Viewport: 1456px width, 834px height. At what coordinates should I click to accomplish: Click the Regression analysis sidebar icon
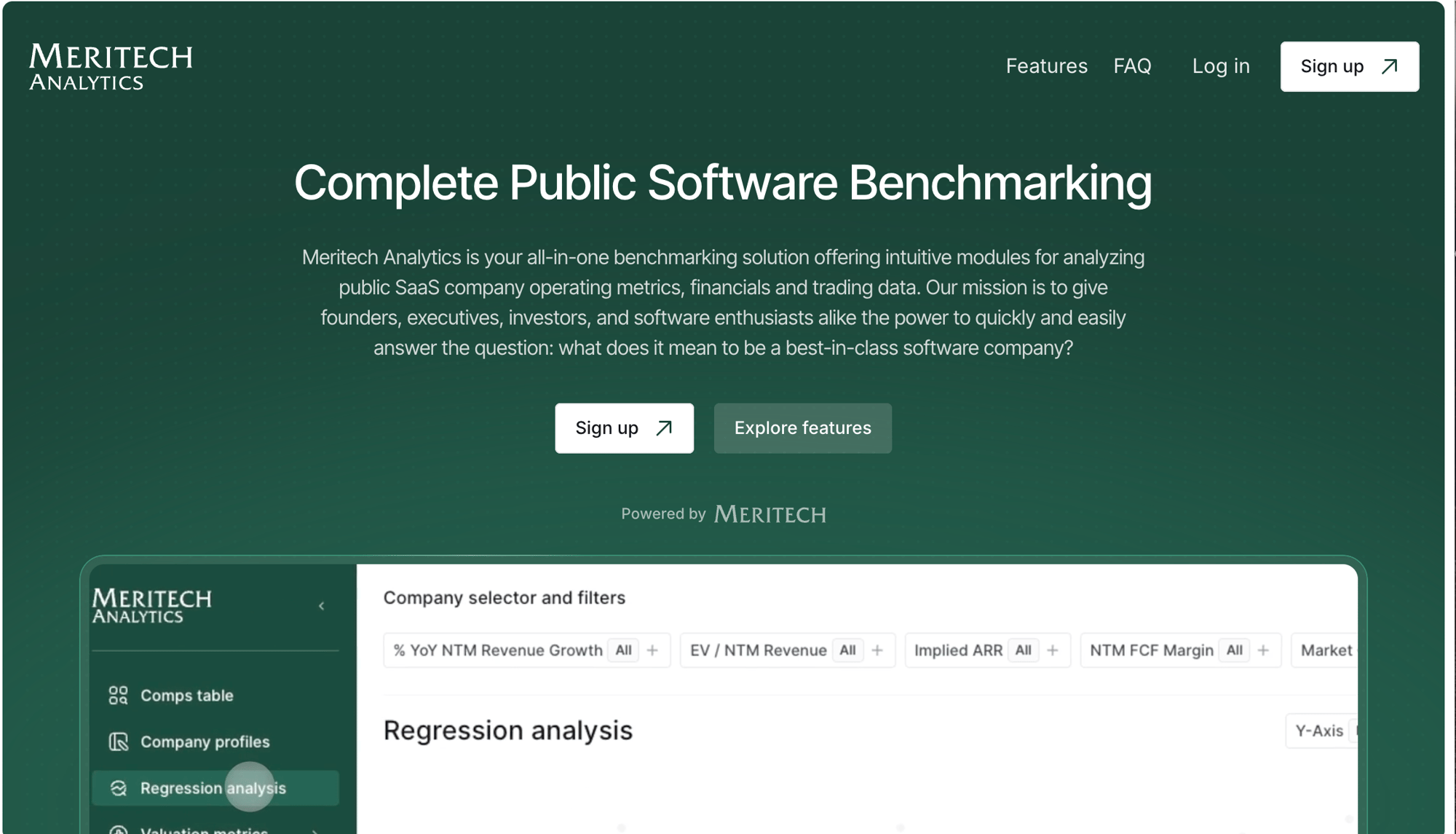pos(118,788)
